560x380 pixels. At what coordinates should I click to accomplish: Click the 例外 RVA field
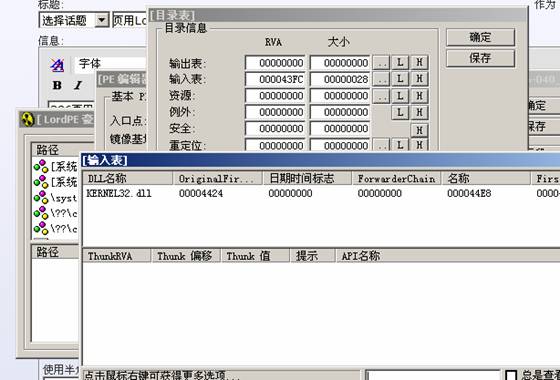click(275, 112)
